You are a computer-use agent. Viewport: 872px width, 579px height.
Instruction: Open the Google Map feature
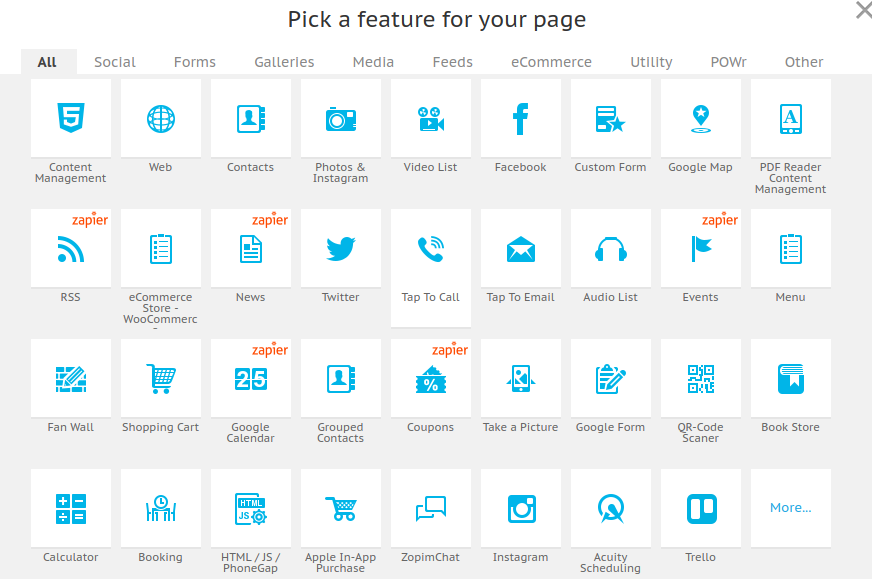point(700,117)
